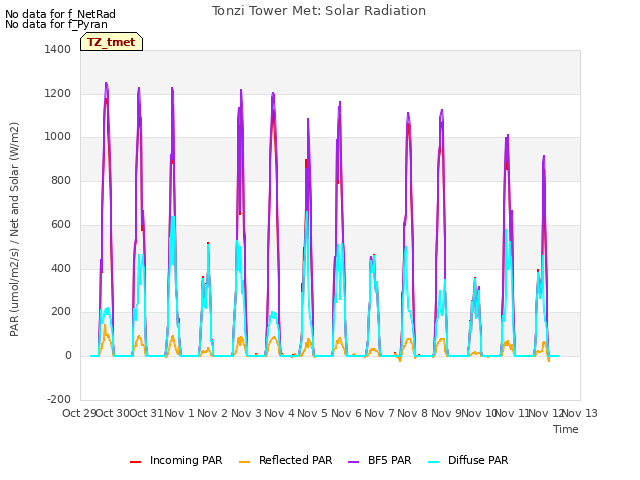The width and height of the screenshot is (640, 480).
Task: Click the 'No data for f_NetRad' message
Action: click(60, 14)
